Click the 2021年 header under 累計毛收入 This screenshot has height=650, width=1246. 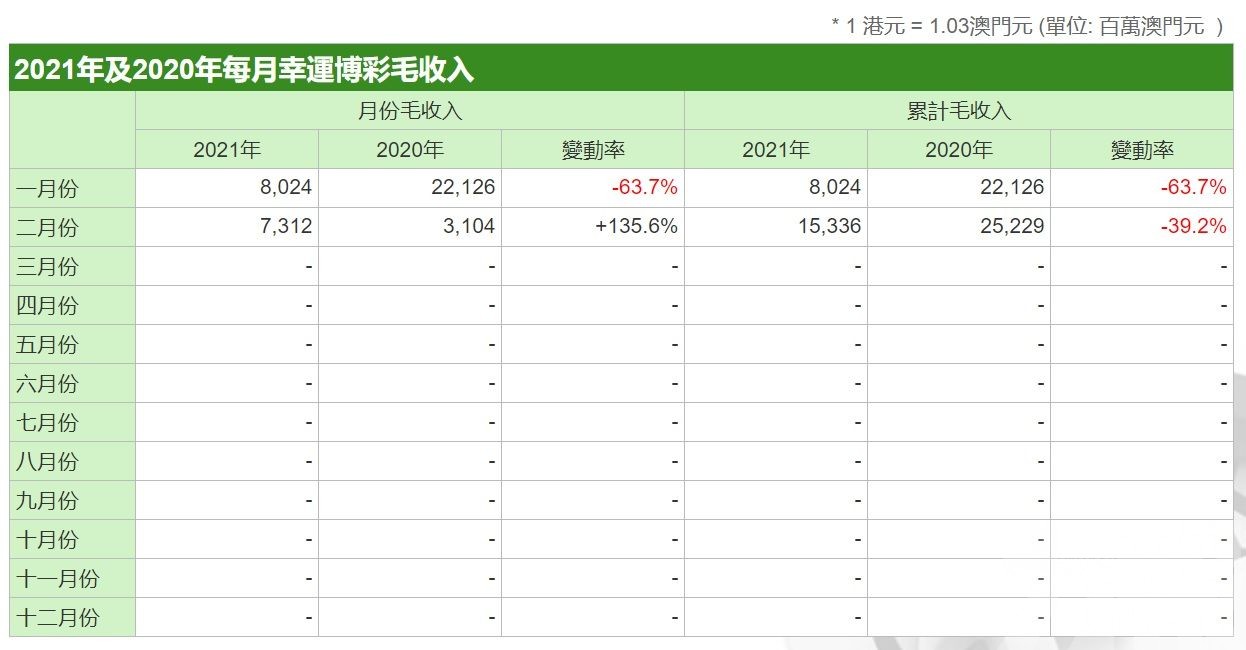[776, 150]
